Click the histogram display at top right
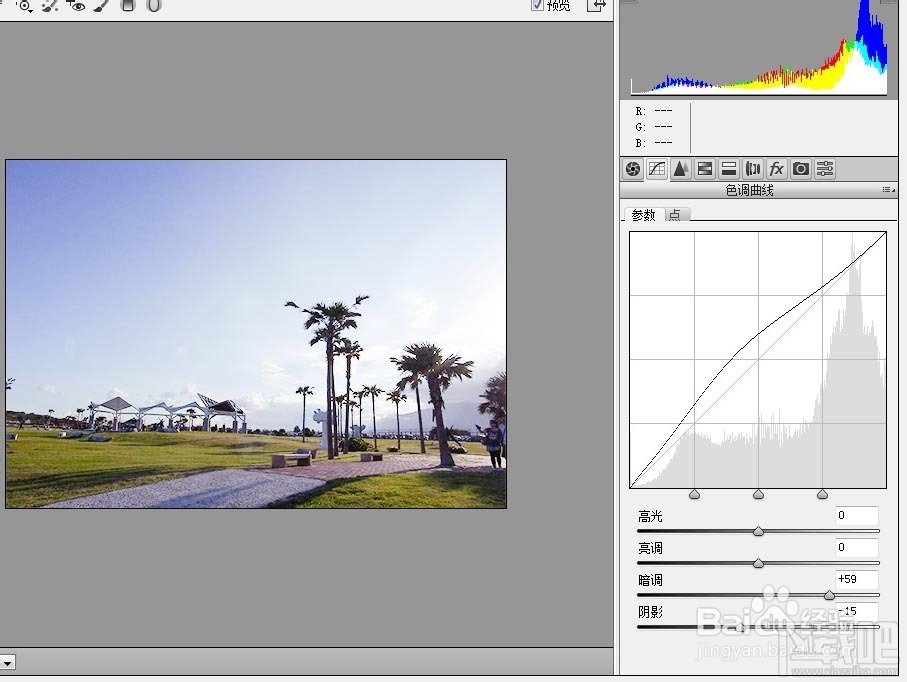The height and width of the screenshot is (682, 907). pyautogui.click(x=757, y=50)
